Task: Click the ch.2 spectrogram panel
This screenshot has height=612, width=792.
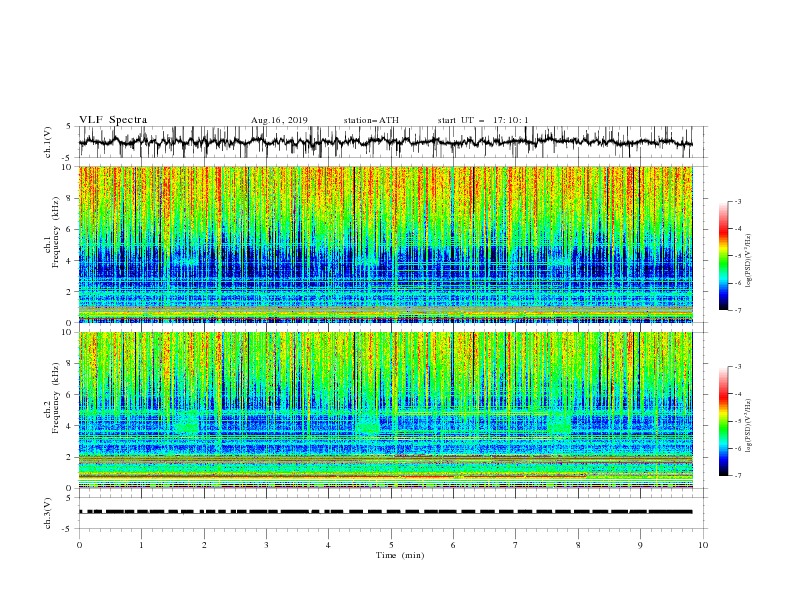Action: pos(386,410)
